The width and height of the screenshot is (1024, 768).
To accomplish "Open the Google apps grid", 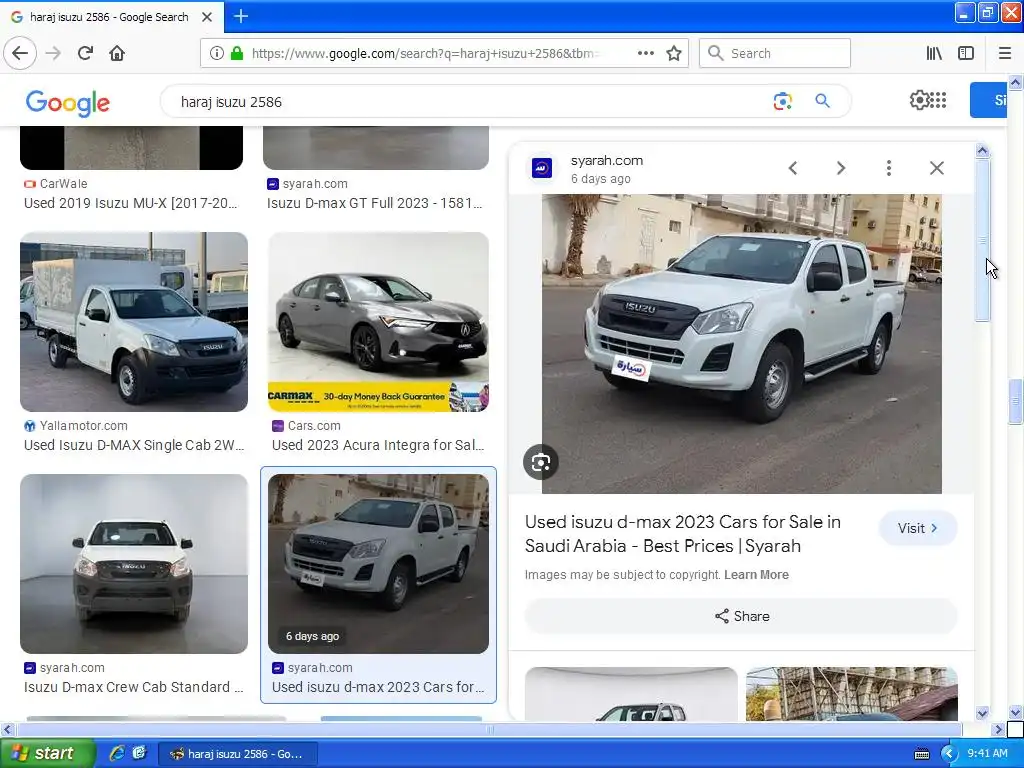I will (x=938, y=100).
